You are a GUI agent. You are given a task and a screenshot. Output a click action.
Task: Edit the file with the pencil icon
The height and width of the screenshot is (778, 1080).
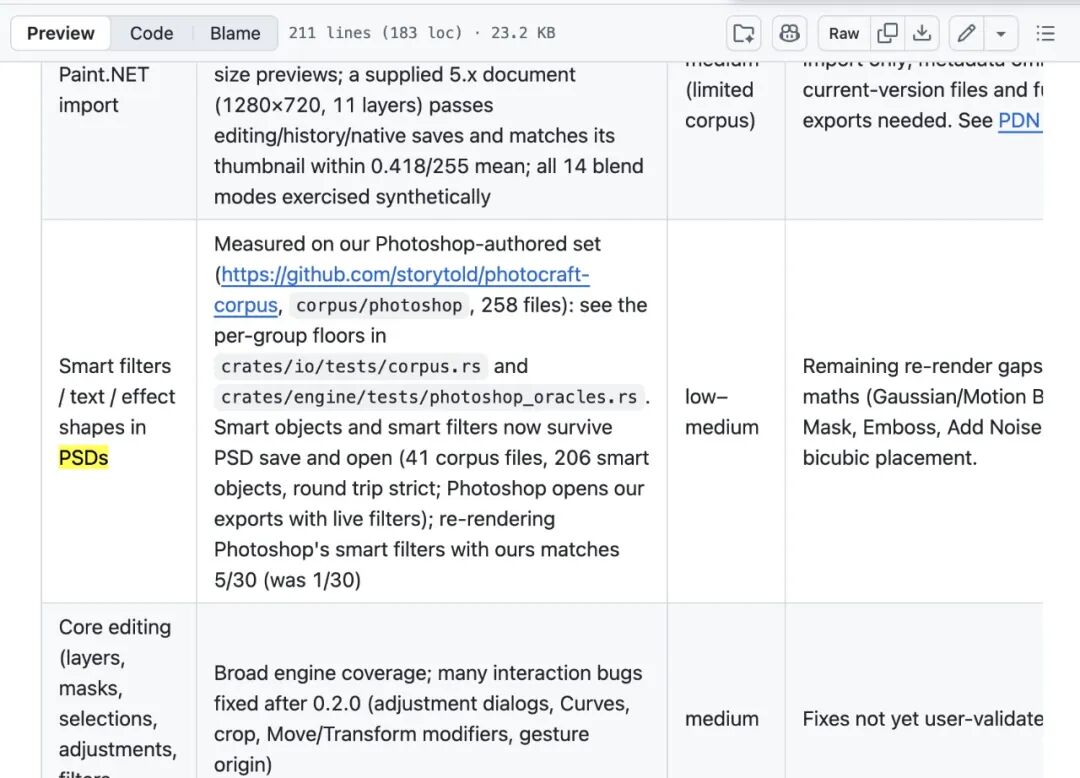tap(966, 33)
